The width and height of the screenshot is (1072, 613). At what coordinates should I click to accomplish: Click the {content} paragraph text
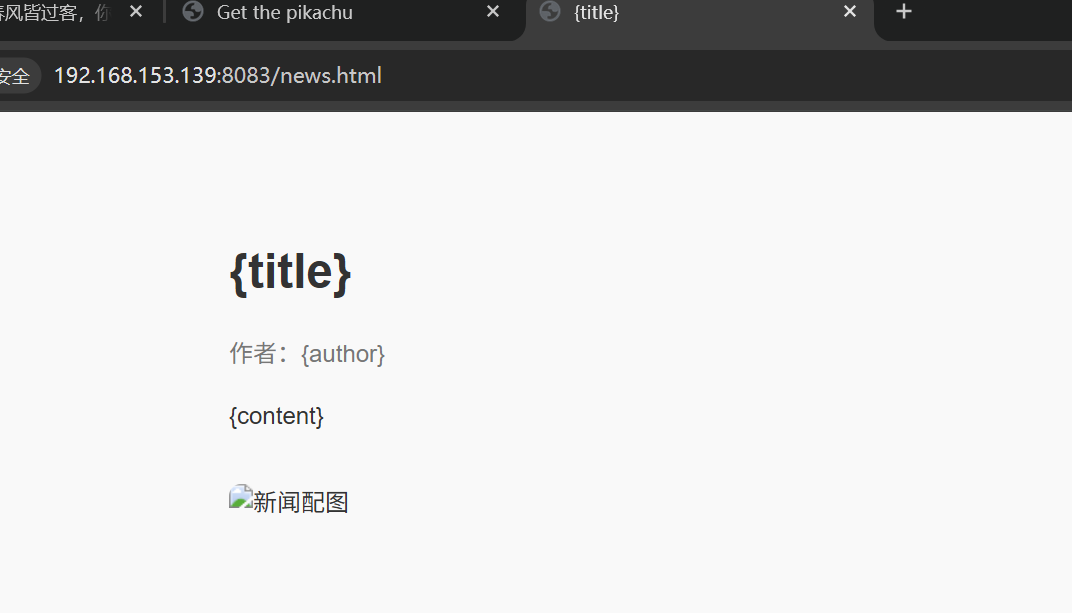point(276,416)
